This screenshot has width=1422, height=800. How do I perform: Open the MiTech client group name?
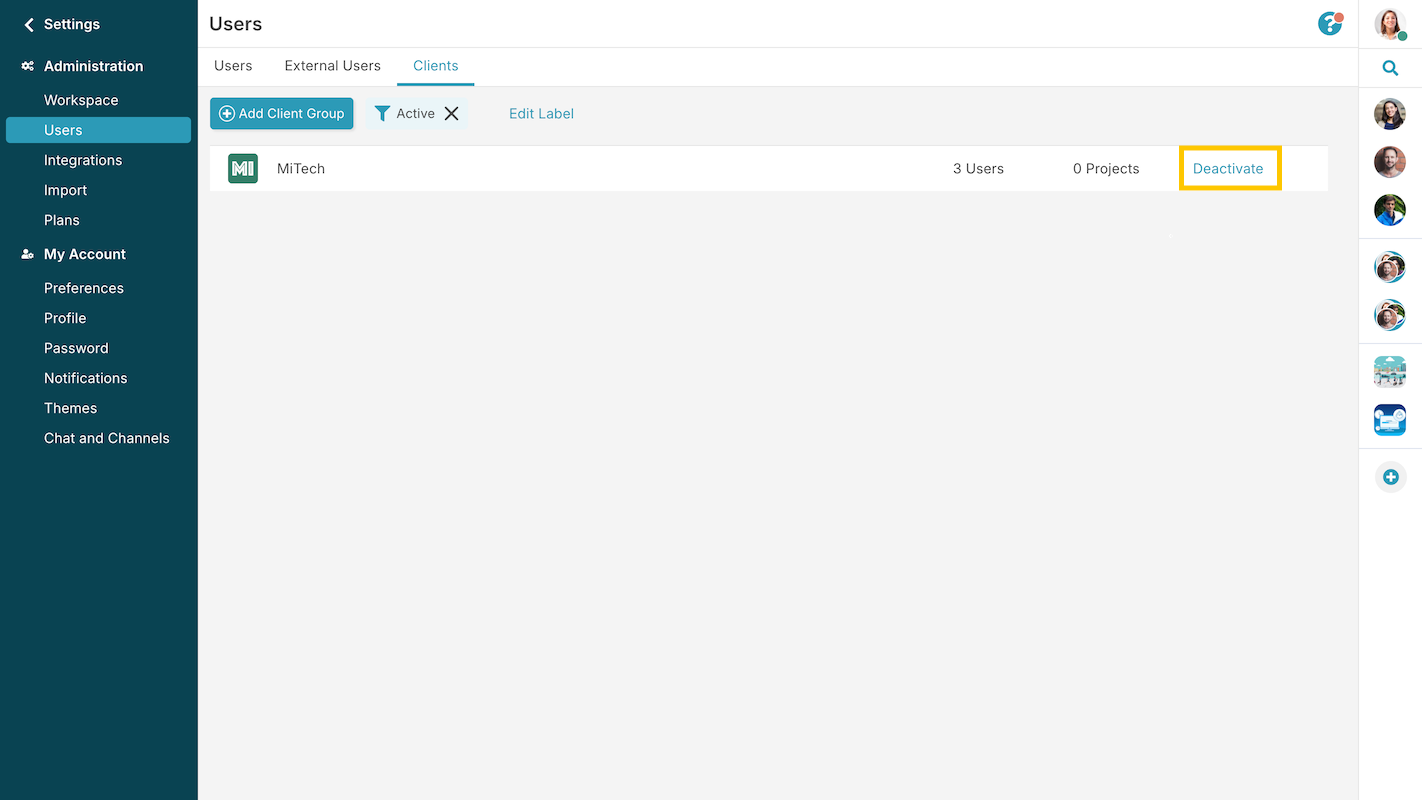pyautogui.click(x=301, y=168)
